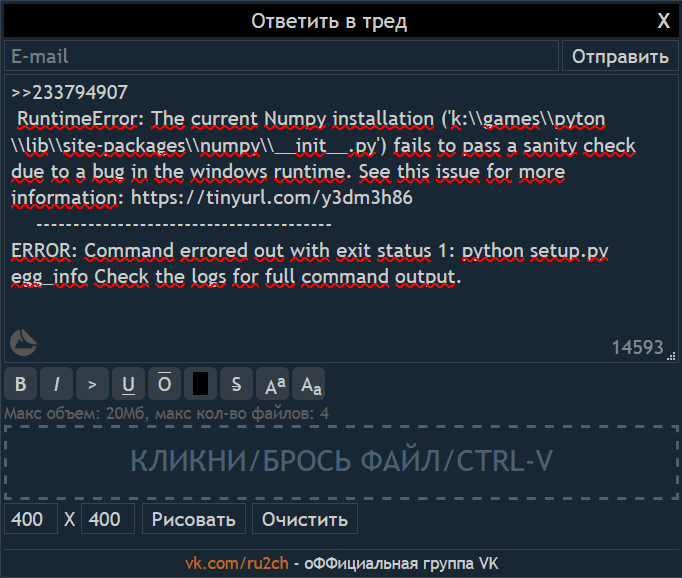This screenshot has height=578, width=682.
Task: Apply bold formatting with the B button
Action: click(20, 384)
